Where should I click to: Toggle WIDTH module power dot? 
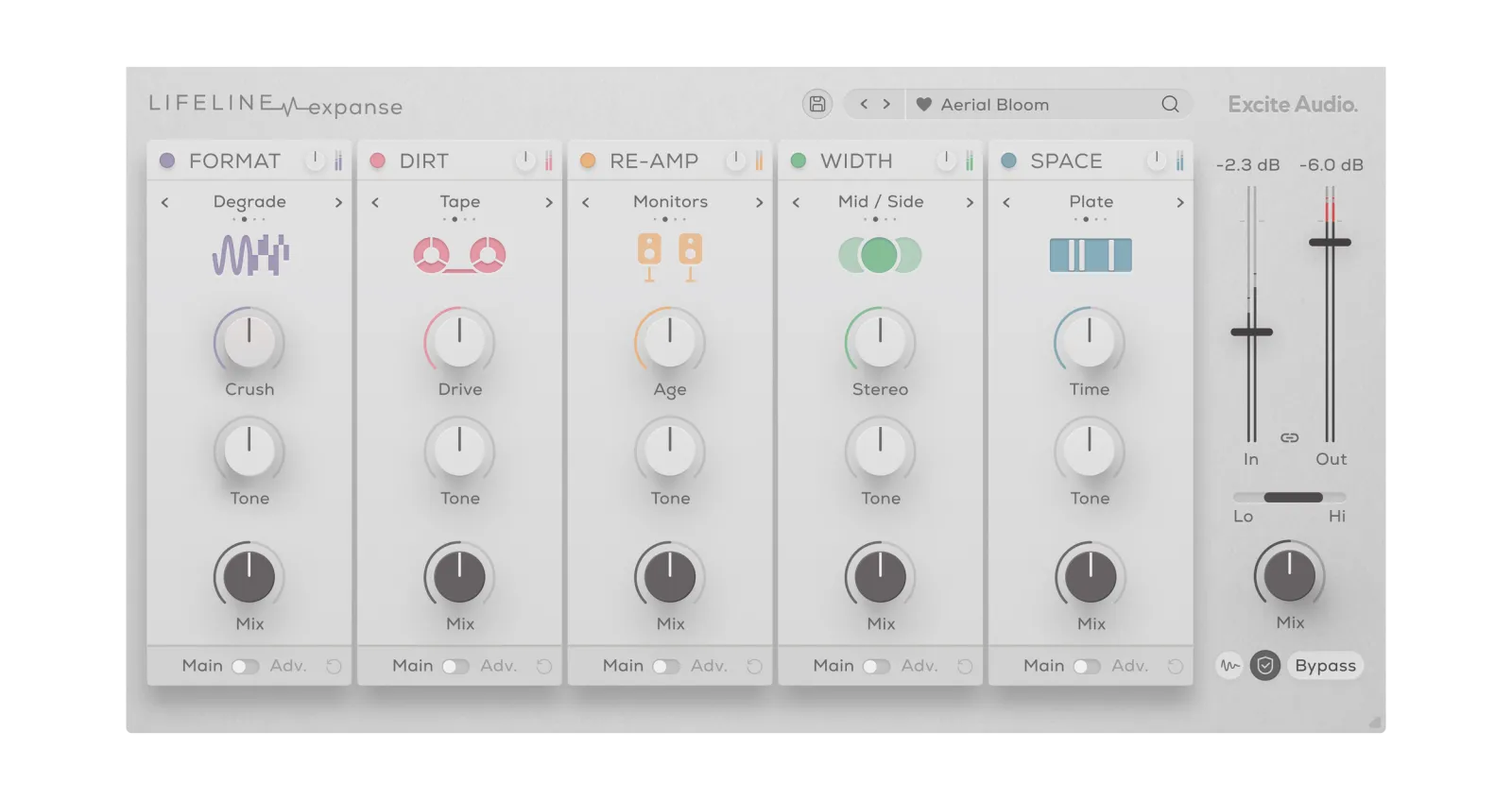tap(799, 161)
